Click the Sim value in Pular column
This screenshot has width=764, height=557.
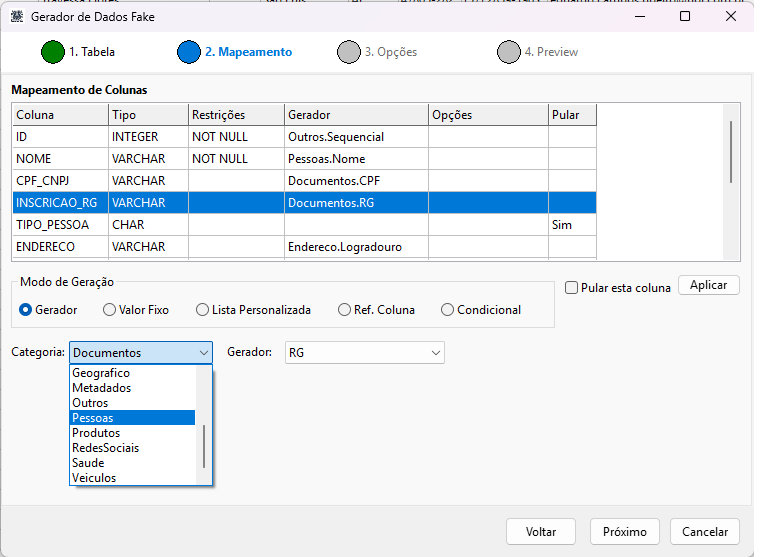click(x=562, y=225)
